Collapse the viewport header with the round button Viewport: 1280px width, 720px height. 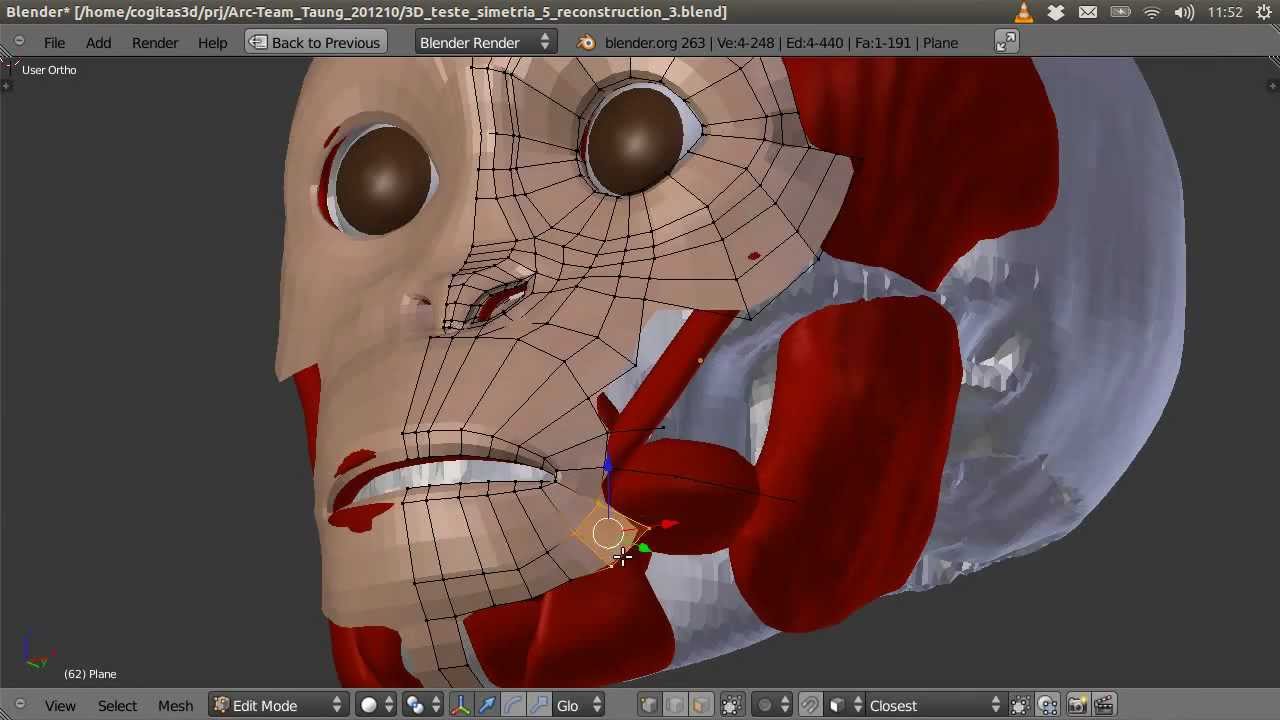(19, 704)
